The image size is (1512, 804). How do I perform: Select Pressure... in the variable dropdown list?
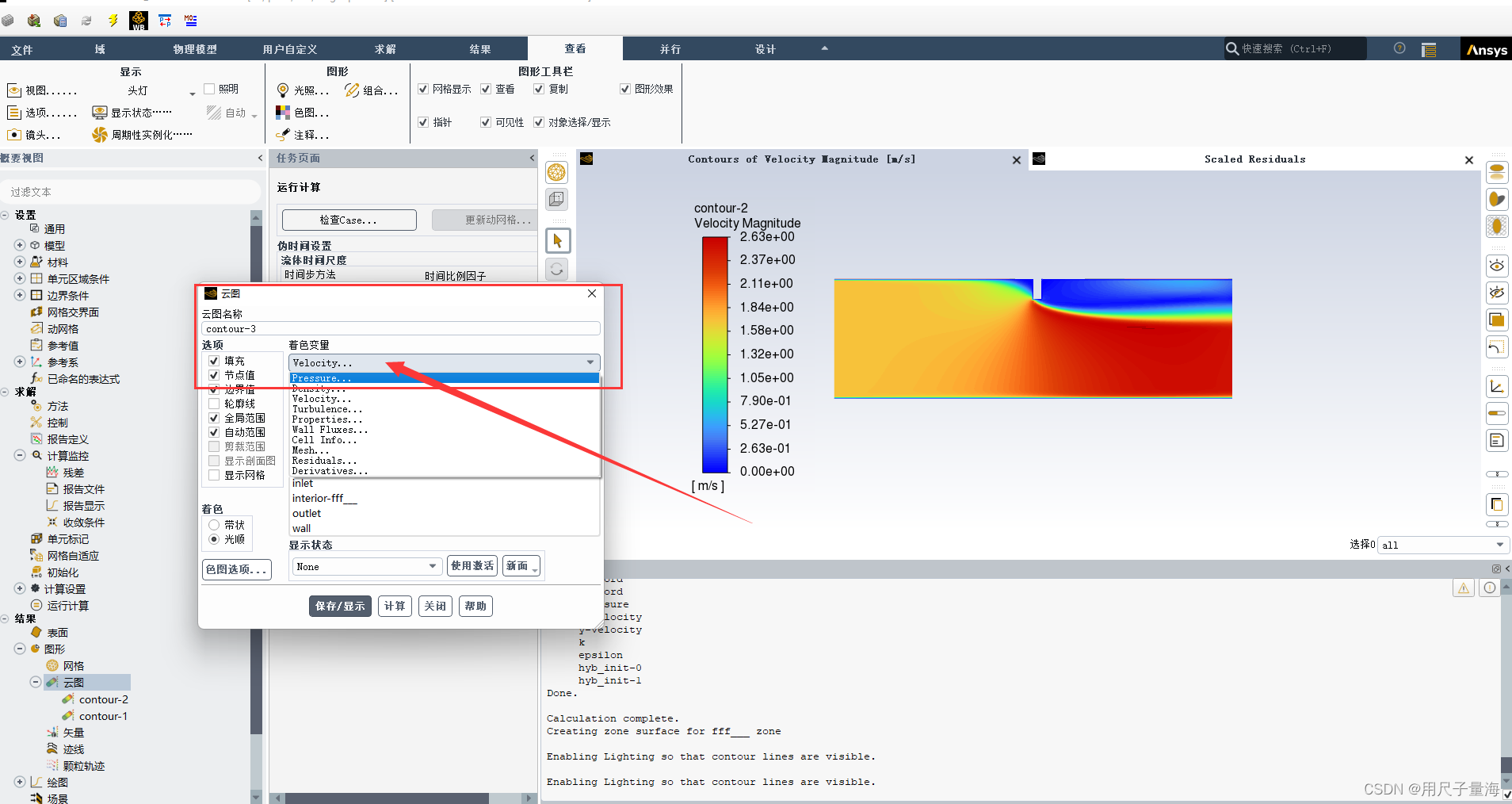click(444, 378)
